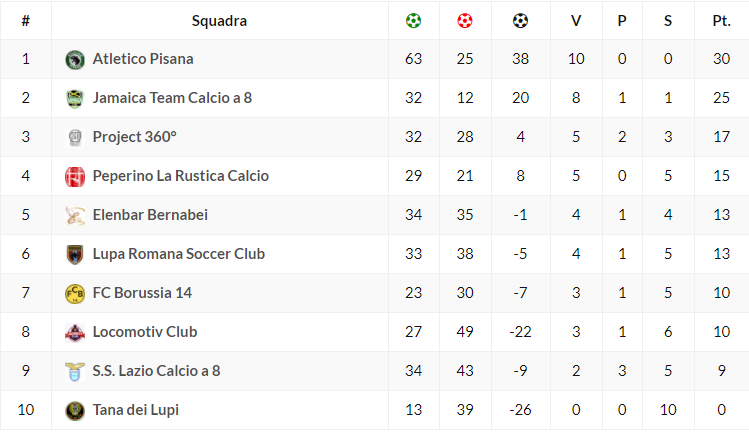Click the Tana dei Lupi team logo
This screenshot has height=432, width=749.
click(74, 410)
